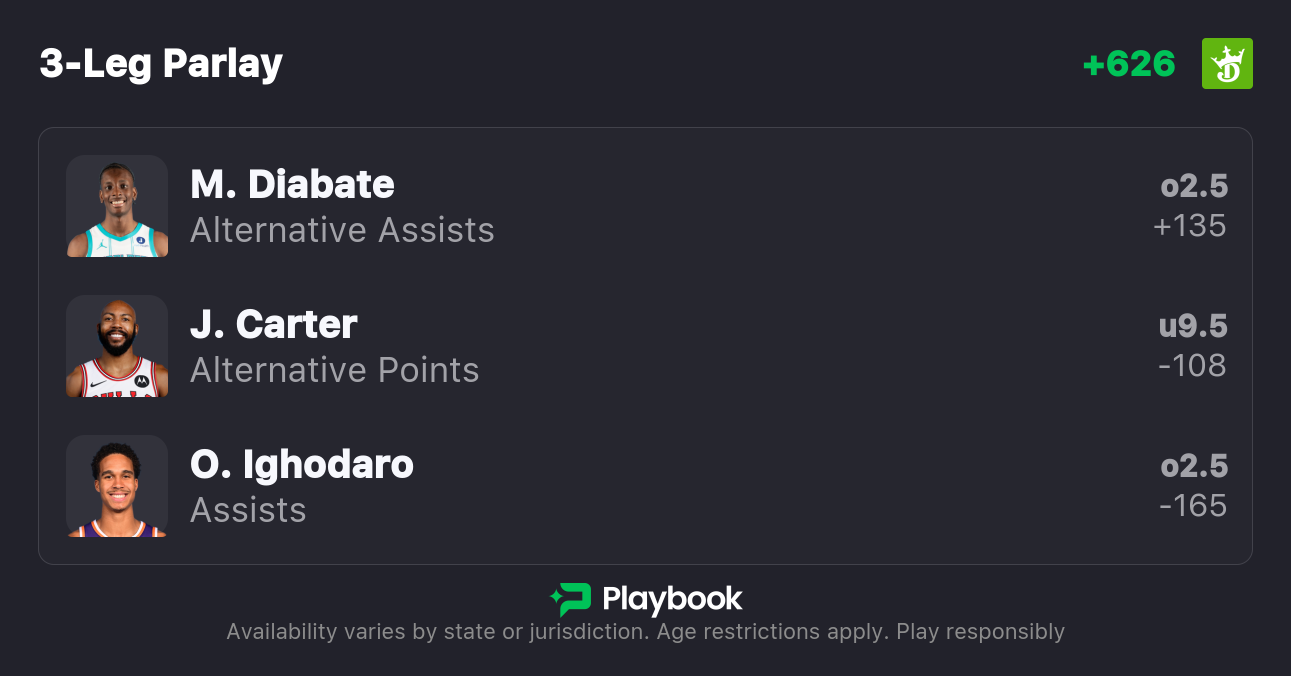1291x676 pixels.
Task: Click the 3-Leg Parlay title
Action: 161,64
